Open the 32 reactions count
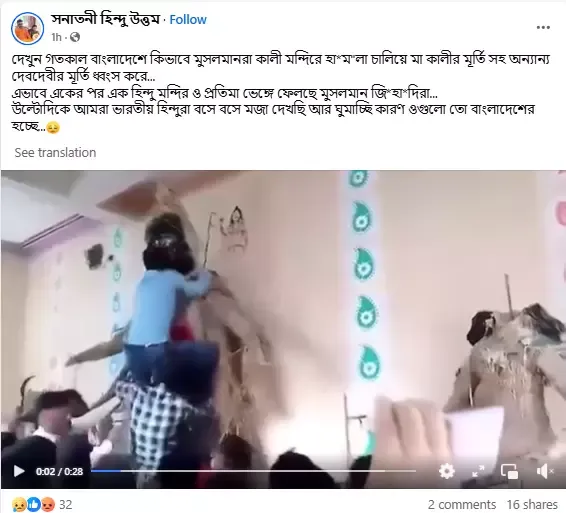The height and width of the screenshot is (513, 566). click(x=66, y=504)
